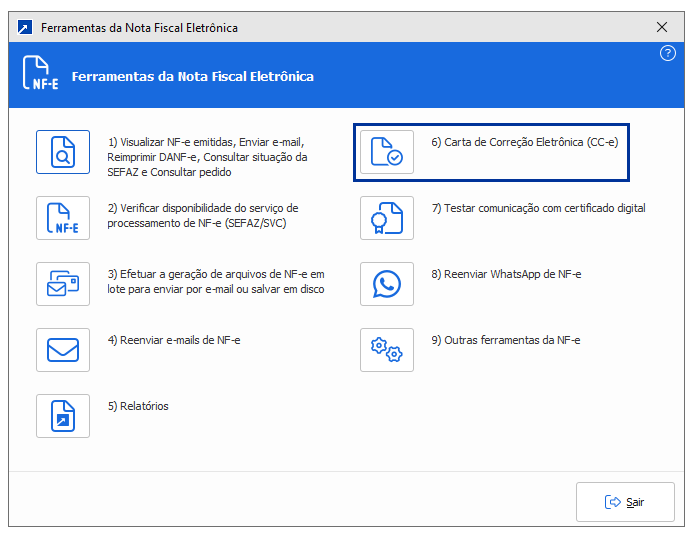Open '5) Relatórios' text label
This screenshot has width=695, height=536.
138,406
